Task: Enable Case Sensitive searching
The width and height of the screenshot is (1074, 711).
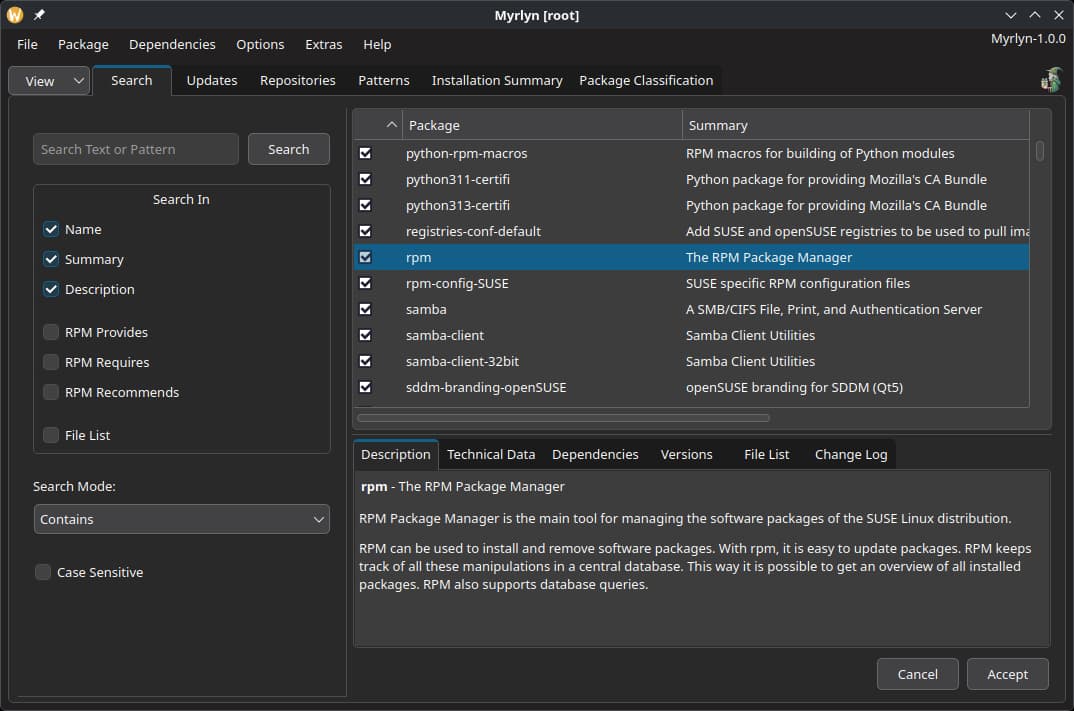Action: click(43, 572)
